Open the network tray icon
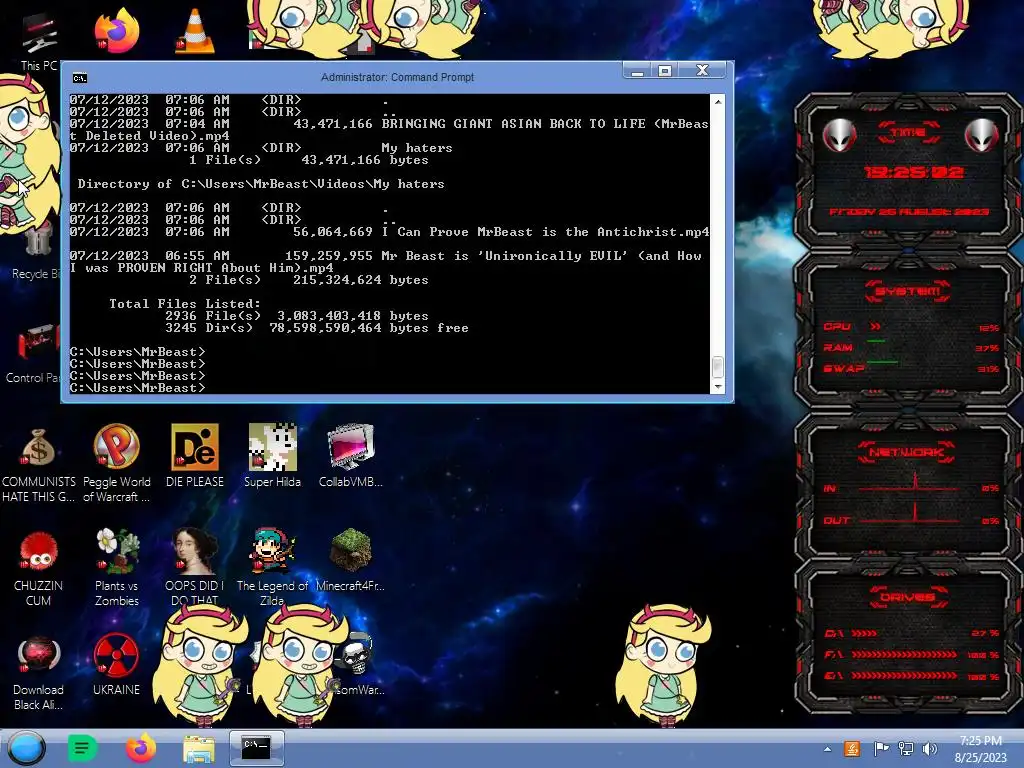1024x768 pixels. (x=906, y=748)
